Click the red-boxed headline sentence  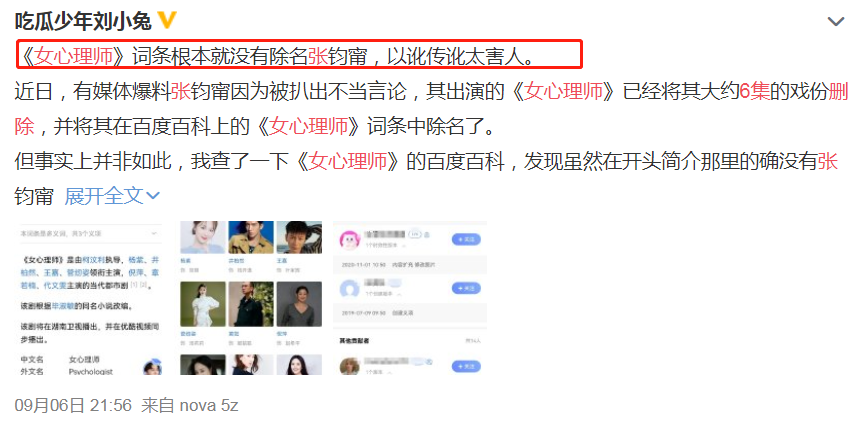pos(299,54)
